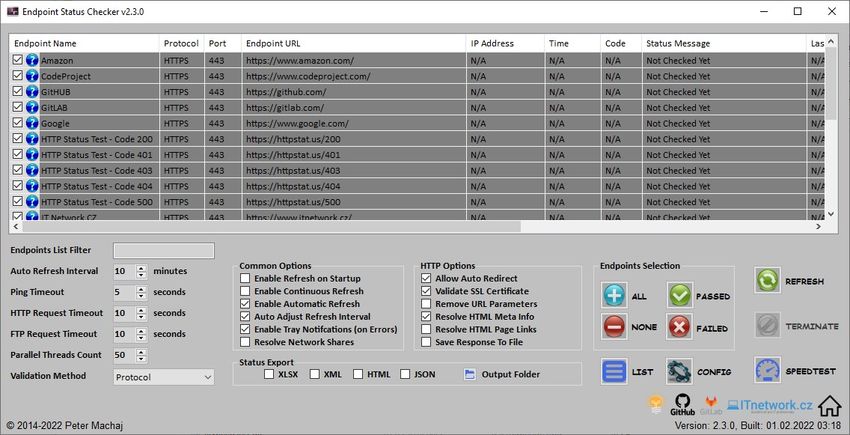Click the HTTP Request Timeout spinner
This screenshot has width=850, height=435.
coord(141,313)
